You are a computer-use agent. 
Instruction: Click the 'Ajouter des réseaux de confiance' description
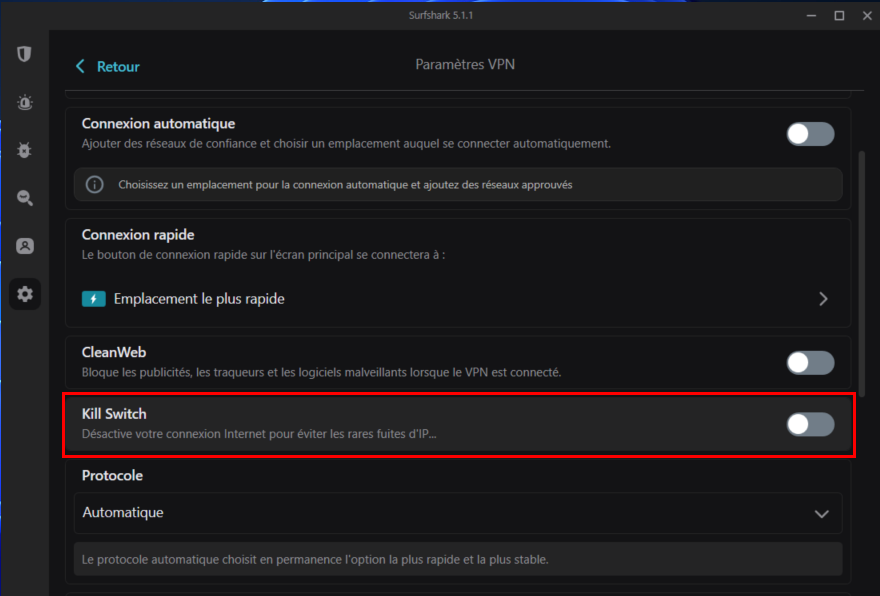tap(346, 144)
